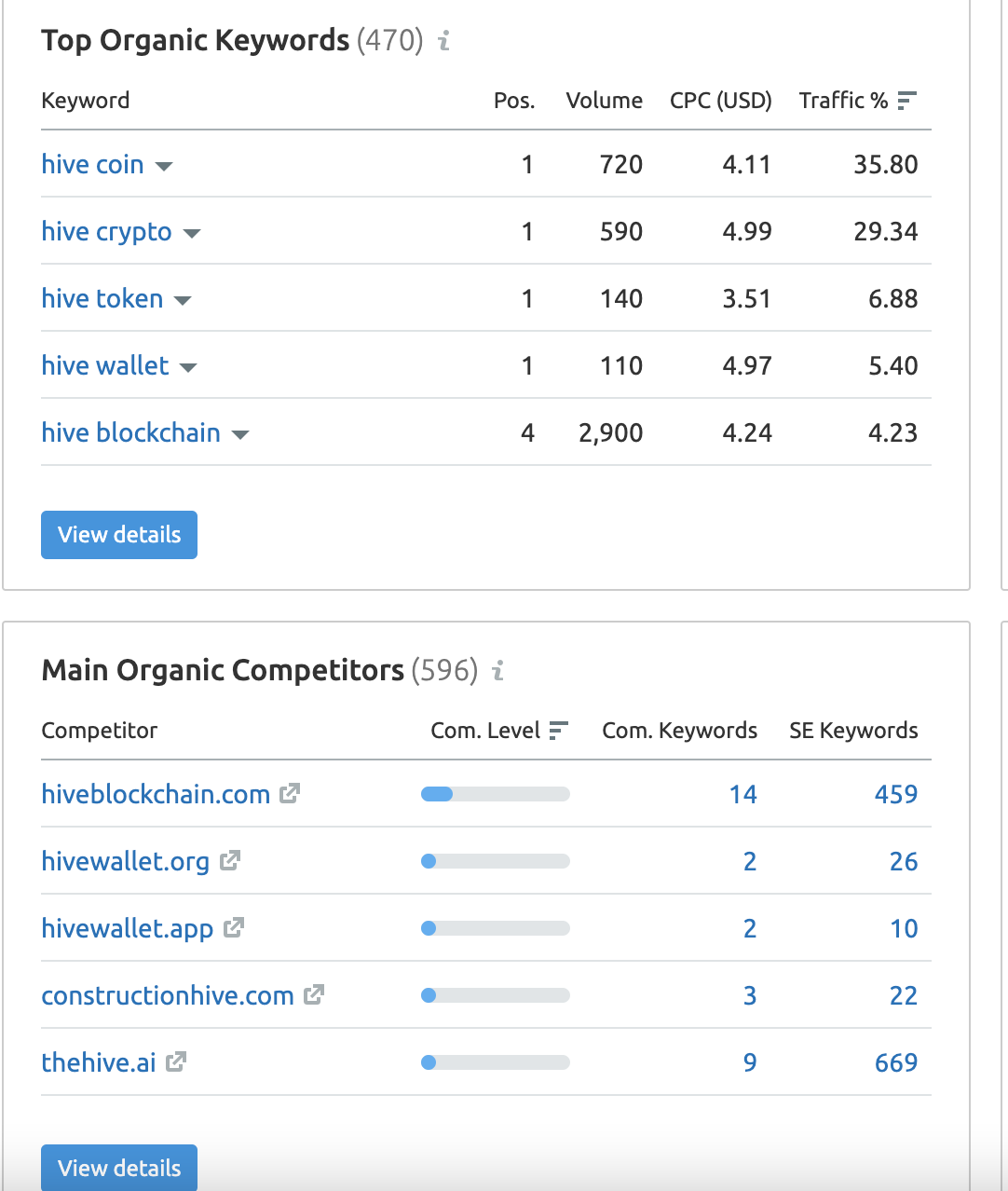The image size is (1008, 1191).
Task: Sort by Com. Level column icon
Action: tap(559, 731)
